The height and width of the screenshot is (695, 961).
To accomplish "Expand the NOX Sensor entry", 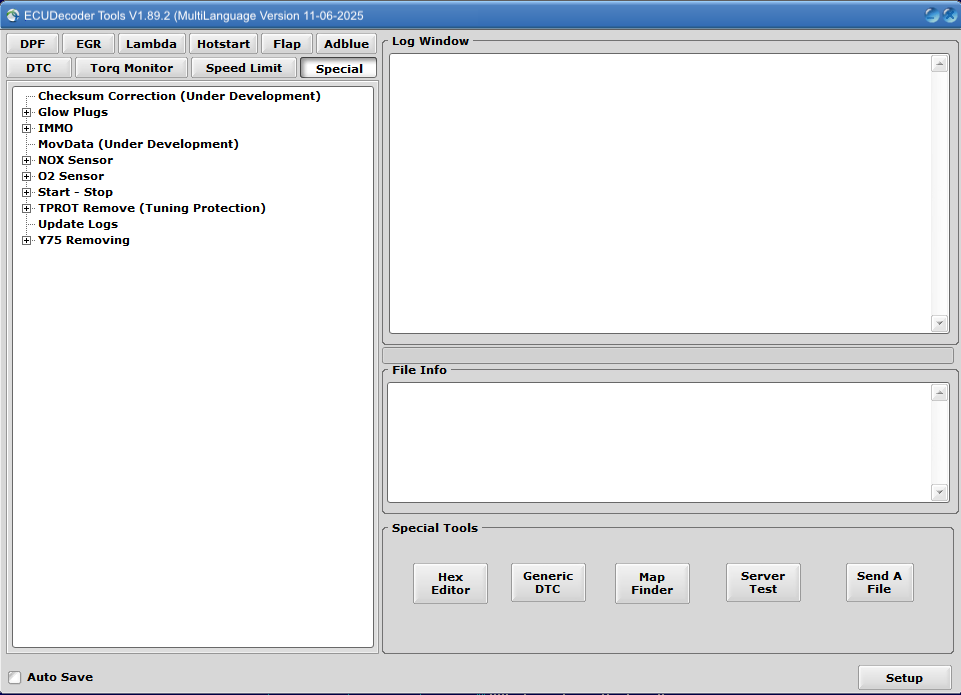I will 26,160.
